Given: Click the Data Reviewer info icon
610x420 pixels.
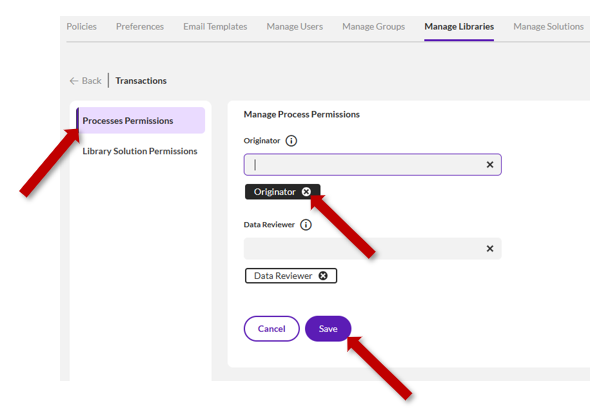Looking at the screenshot, I should point(306,225).
